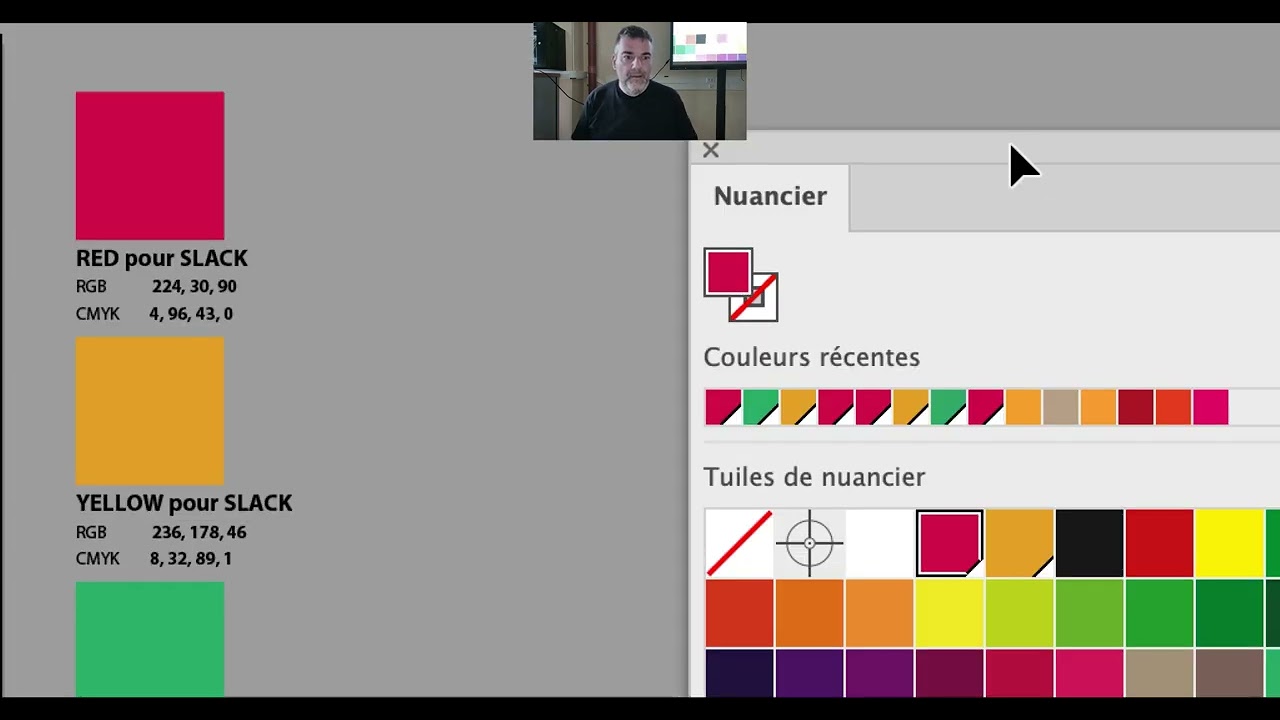The height and width of the screenshot is (720, 1280).
Task: Switch to the Nuancier tab
Action: point(770,197)
